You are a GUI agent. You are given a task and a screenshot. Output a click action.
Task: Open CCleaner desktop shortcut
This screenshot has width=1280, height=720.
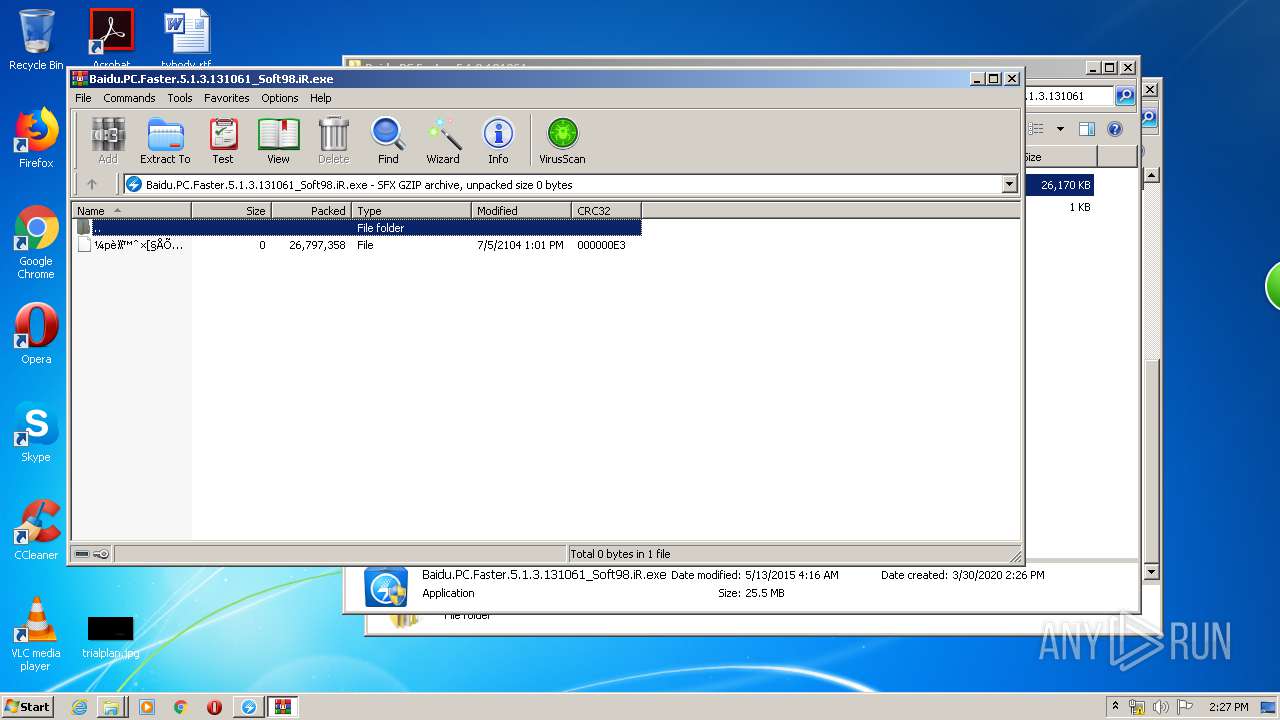tap(36, 530)
